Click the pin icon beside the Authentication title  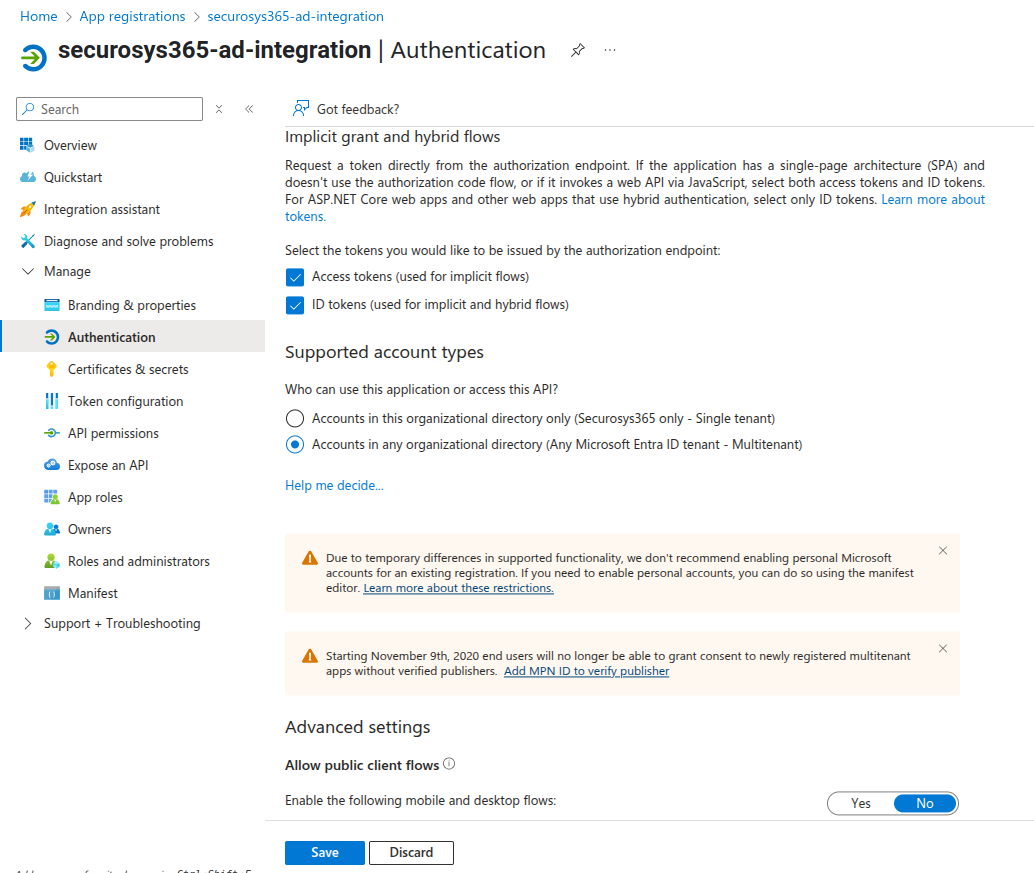577,51
